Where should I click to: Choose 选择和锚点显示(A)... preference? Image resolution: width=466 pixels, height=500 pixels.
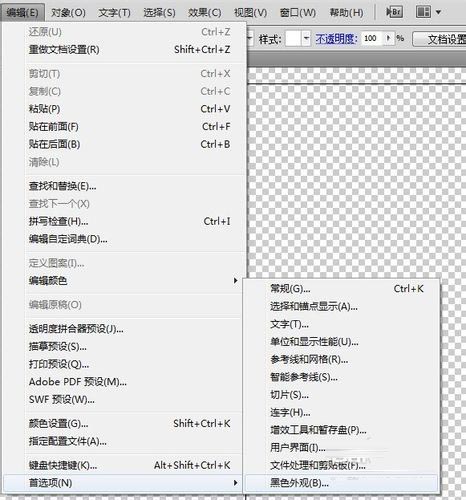(341, 306)
